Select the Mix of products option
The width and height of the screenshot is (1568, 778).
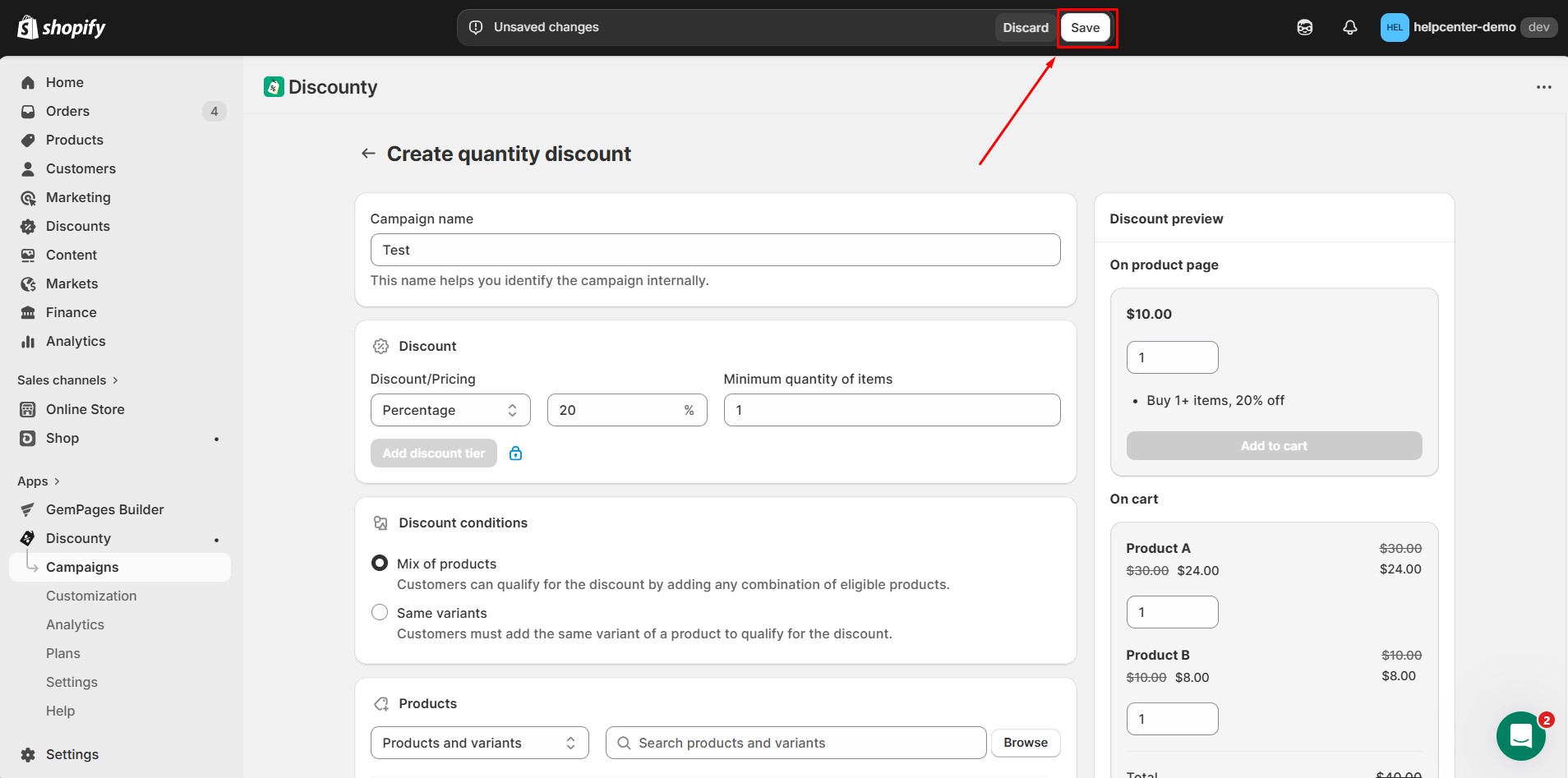pyautogui.click(x=379, y=563)
